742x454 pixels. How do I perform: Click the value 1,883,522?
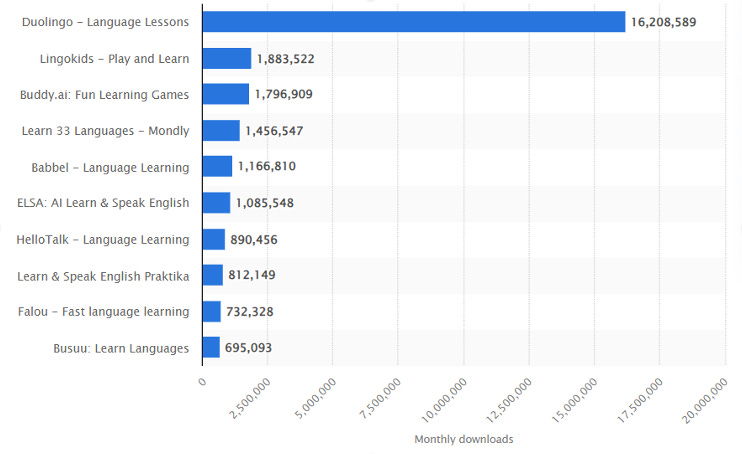tap(285, 59)
